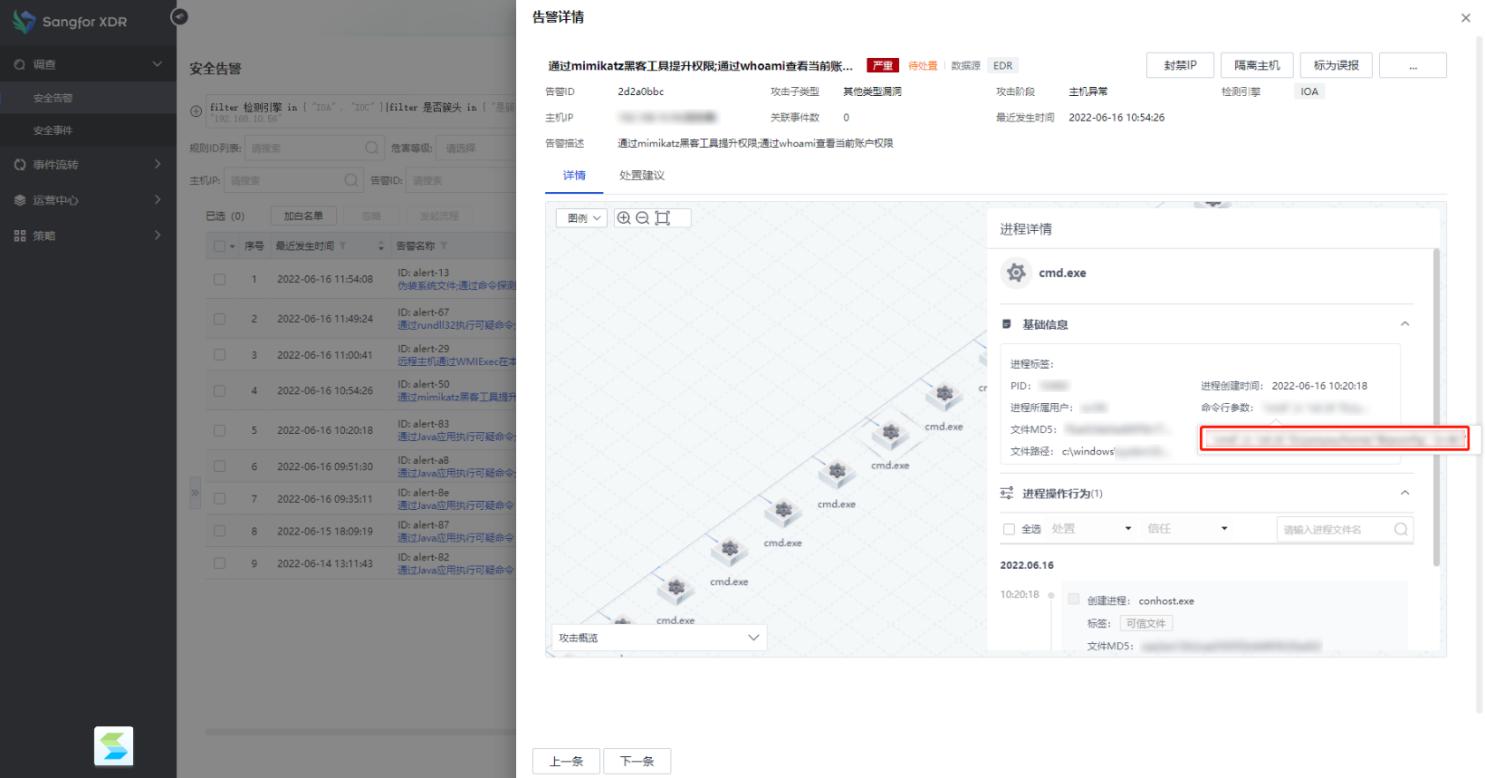
Task: Collapse the 基础信息 section
Action: click(1405, 324)
